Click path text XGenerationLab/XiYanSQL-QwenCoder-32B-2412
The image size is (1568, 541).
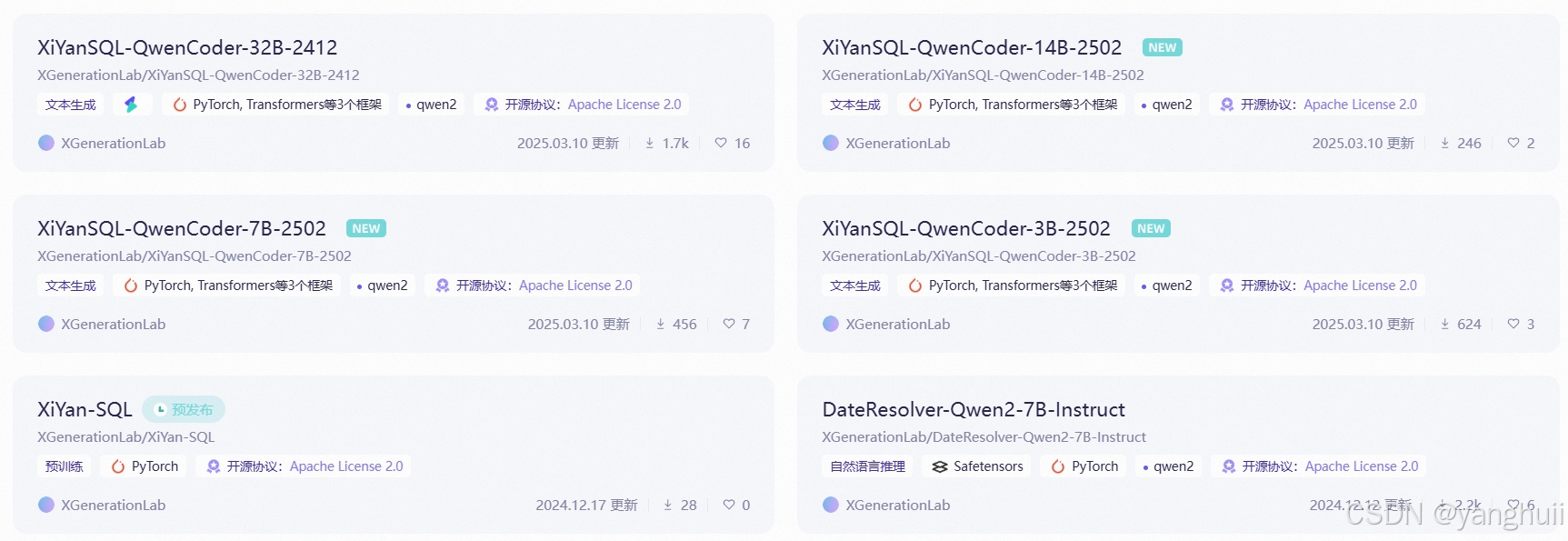(198, 75)
